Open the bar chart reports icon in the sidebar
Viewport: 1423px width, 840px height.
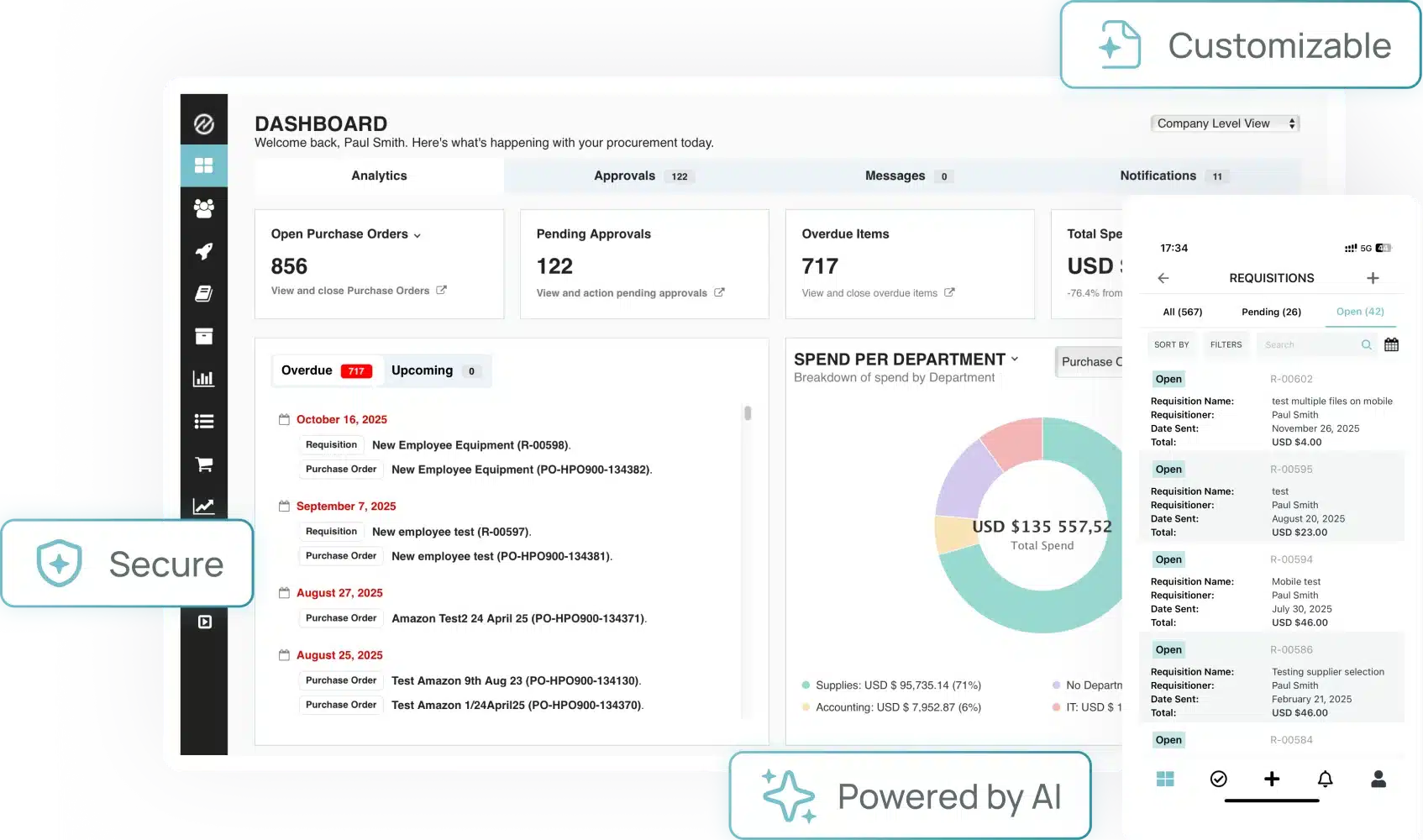click(203, 378)
